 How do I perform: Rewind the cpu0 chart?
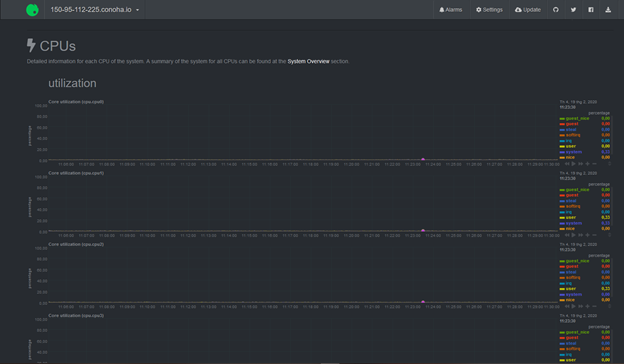tap(567, 164)
